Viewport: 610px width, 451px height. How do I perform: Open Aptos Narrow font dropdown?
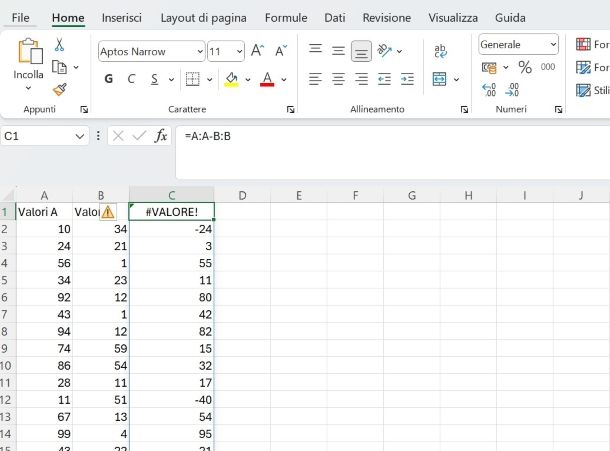tap(200, 51)
